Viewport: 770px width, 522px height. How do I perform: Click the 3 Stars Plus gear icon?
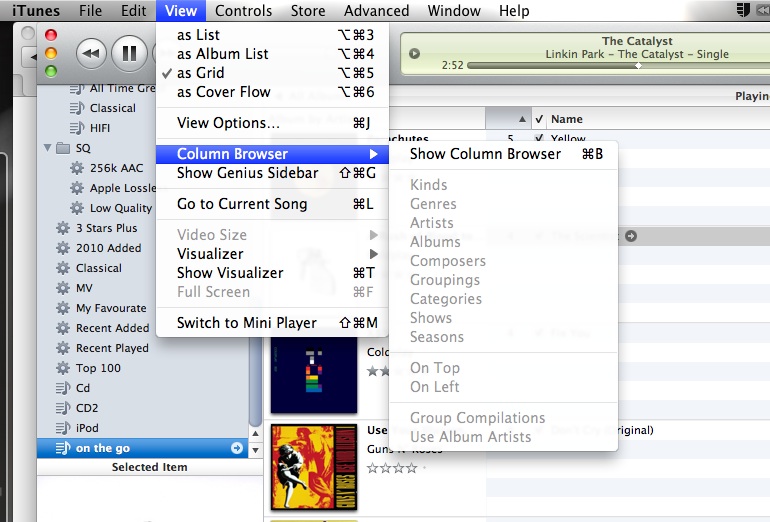[63, 228]
